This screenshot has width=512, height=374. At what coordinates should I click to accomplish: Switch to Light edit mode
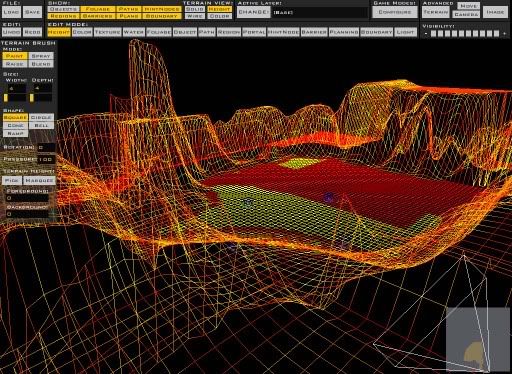[x=405, y=32]
